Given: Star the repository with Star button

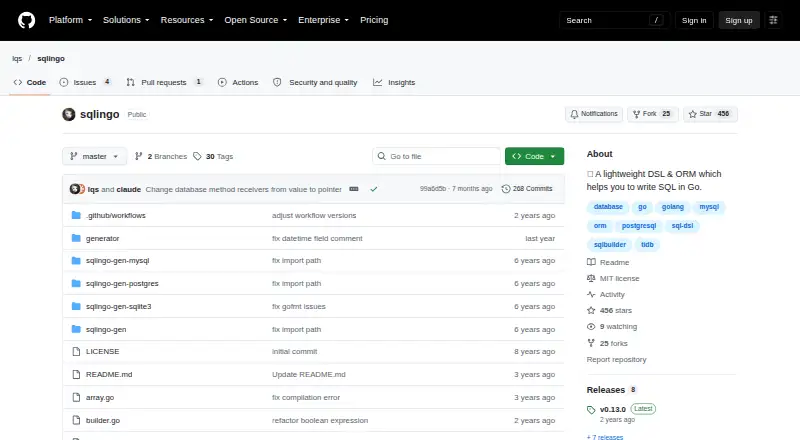Looking at the screenshot, I should coord(710,114).
